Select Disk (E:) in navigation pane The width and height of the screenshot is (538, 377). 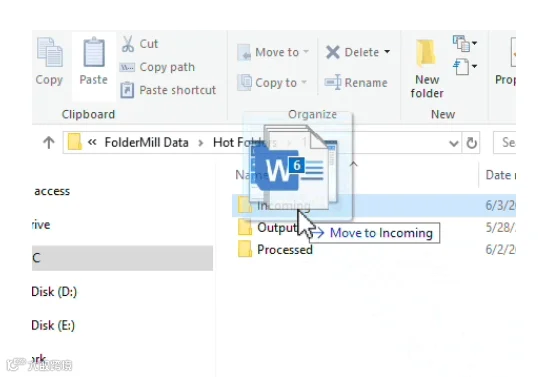click(x=53, y=325)
